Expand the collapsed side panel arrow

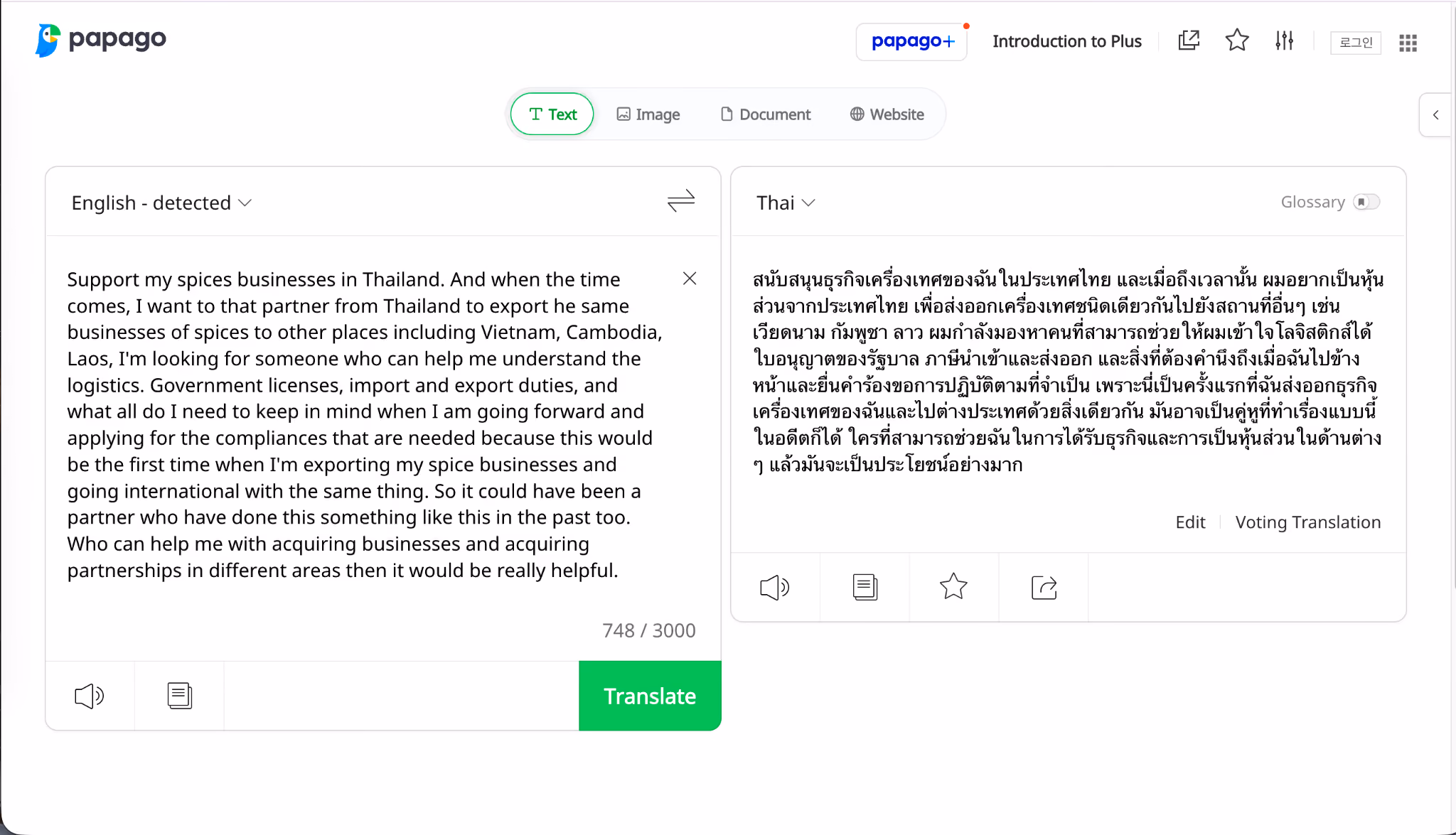click(x=1435, y=114)
